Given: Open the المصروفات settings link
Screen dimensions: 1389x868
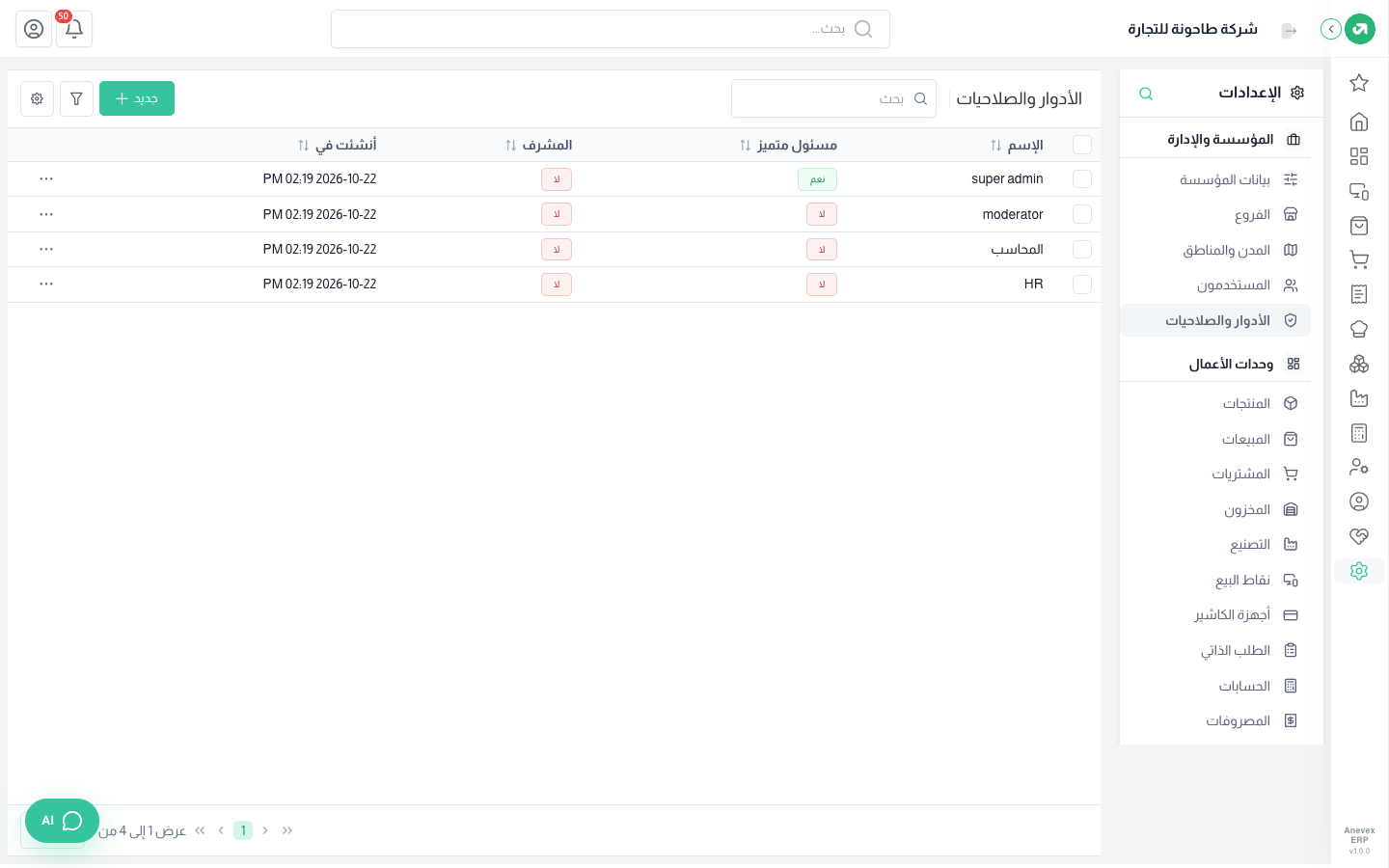Looking at the screenshot, I should point(1215,720).
